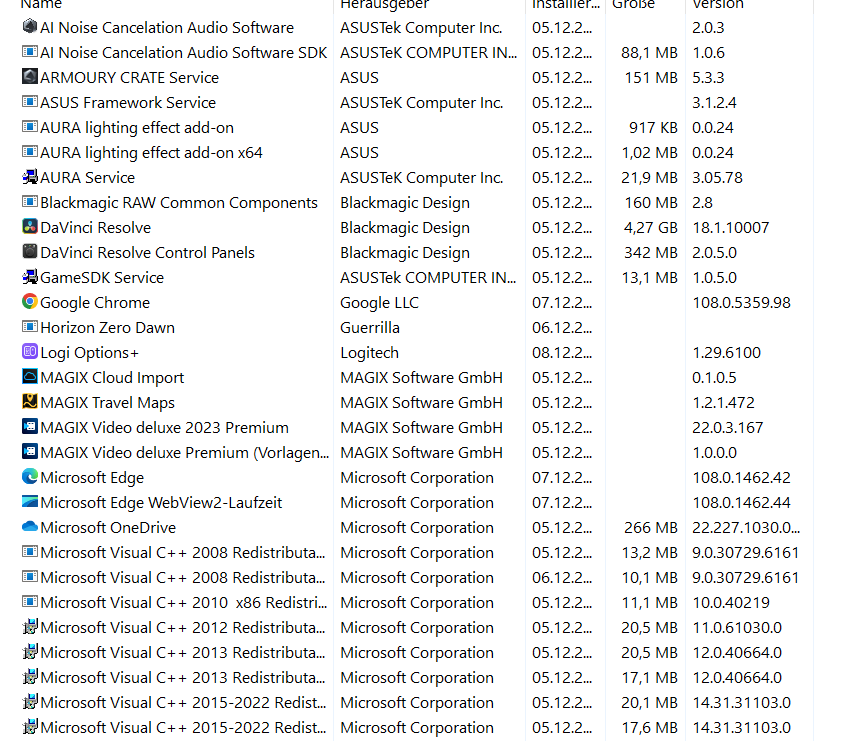
Task: Click the ASUS Framework Service icon
Action: tap(30, 101)
